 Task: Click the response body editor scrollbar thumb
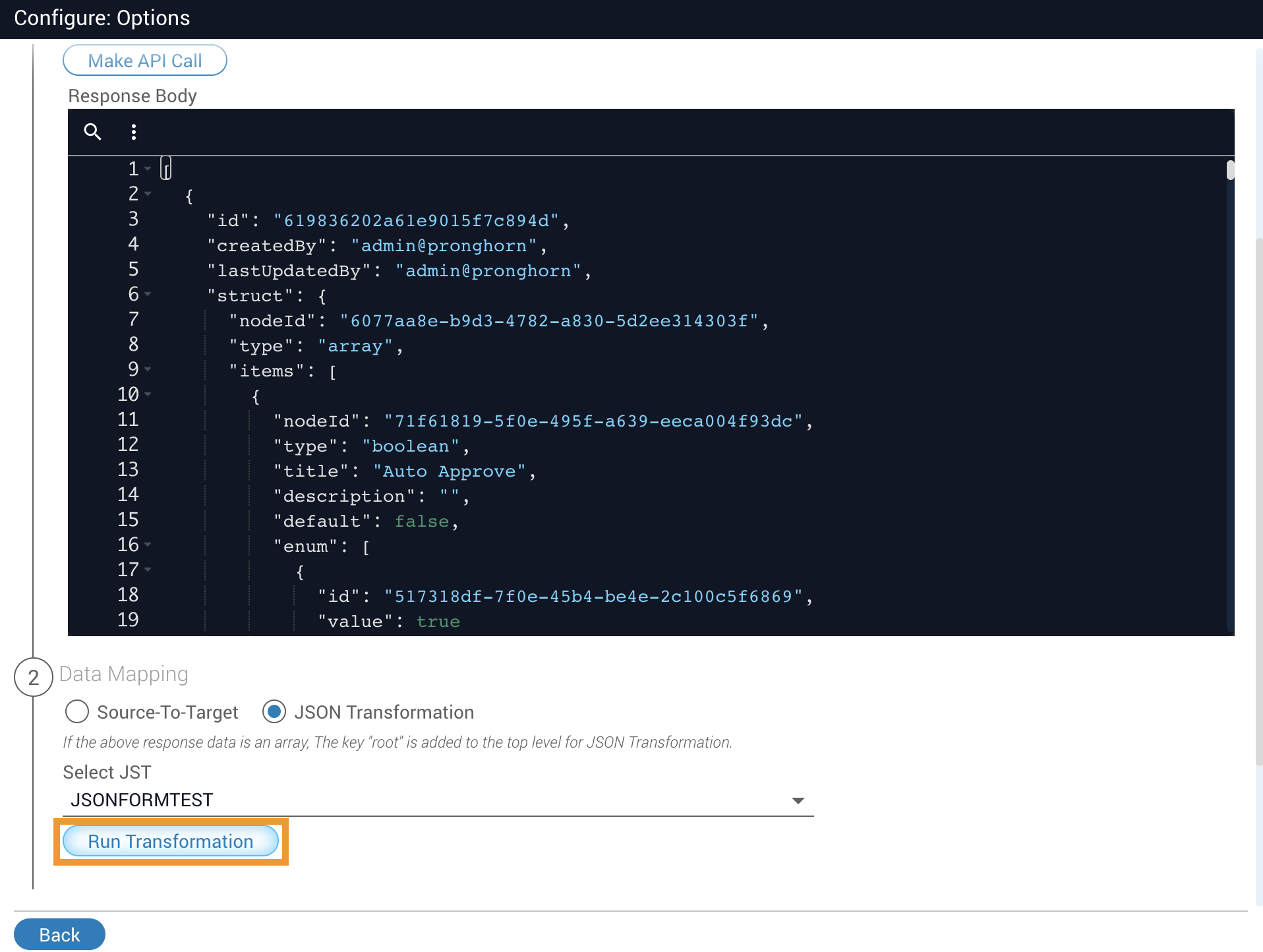(x=1230, y=170)
